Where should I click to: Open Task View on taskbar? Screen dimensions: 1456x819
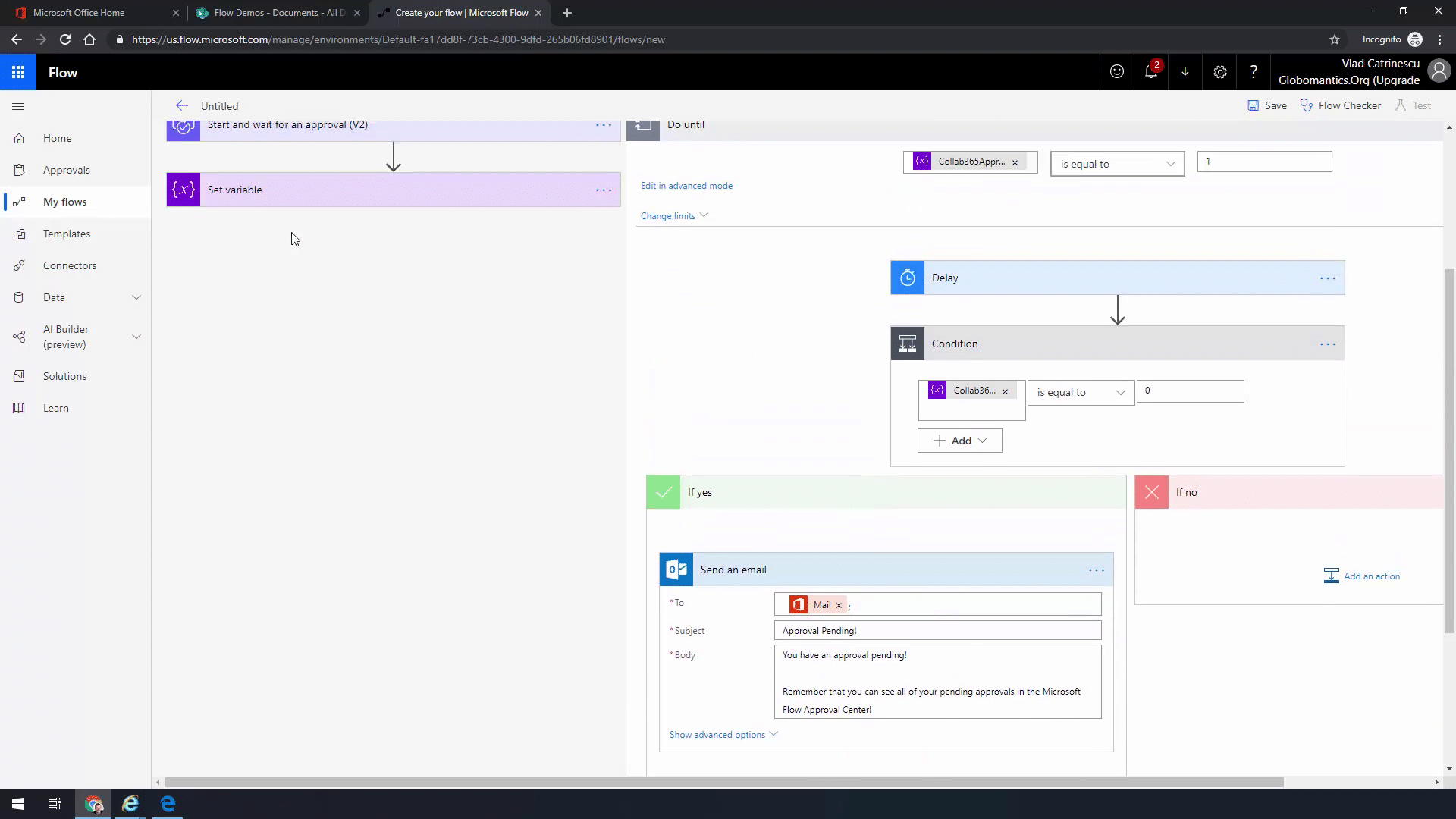pos(55,804)
